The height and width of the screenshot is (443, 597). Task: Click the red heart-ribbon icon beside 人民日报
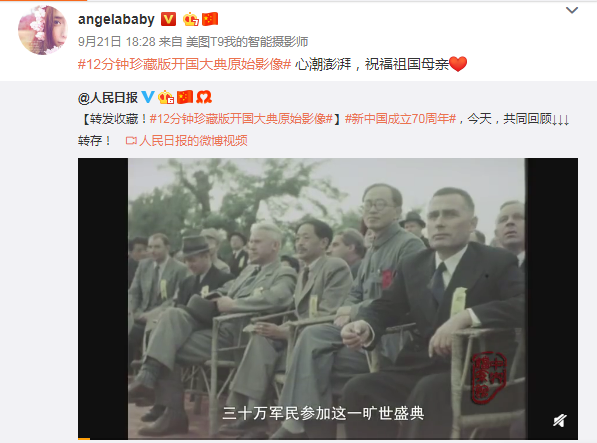[x=204, y=97]
